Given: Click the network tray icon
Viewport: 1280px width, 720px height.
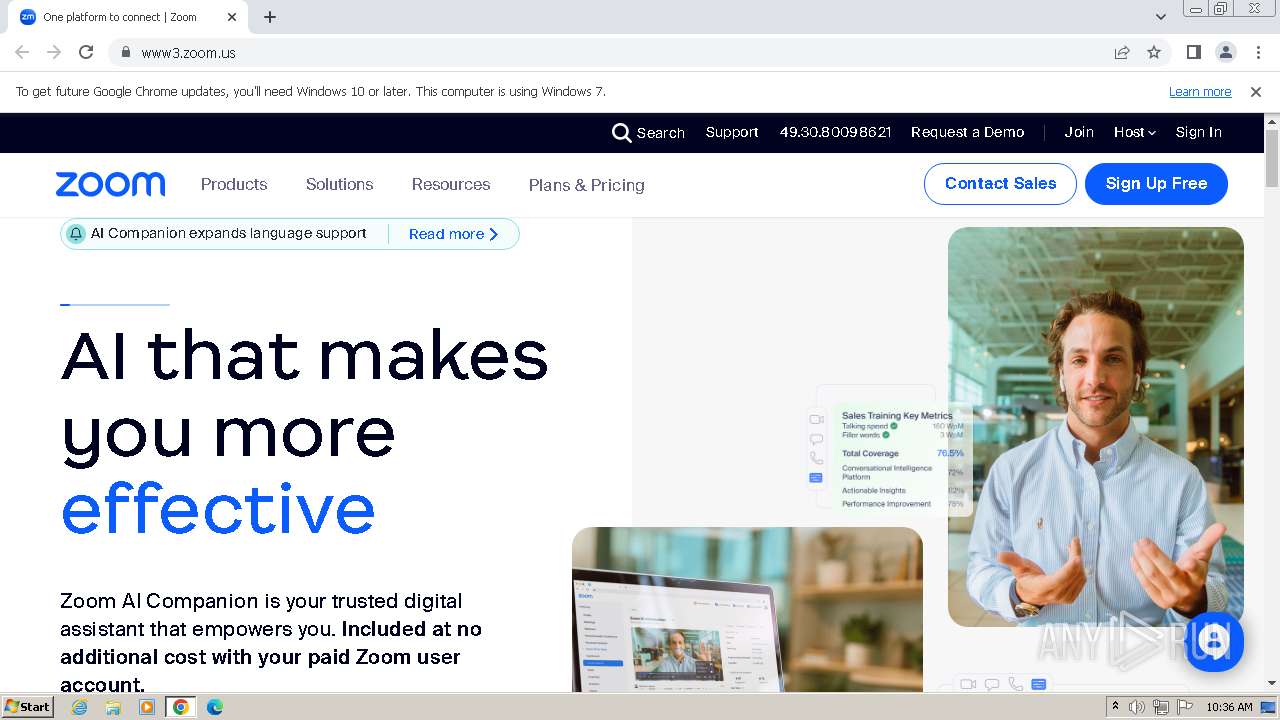Looking at the screenshot, I should (1161, 707).
